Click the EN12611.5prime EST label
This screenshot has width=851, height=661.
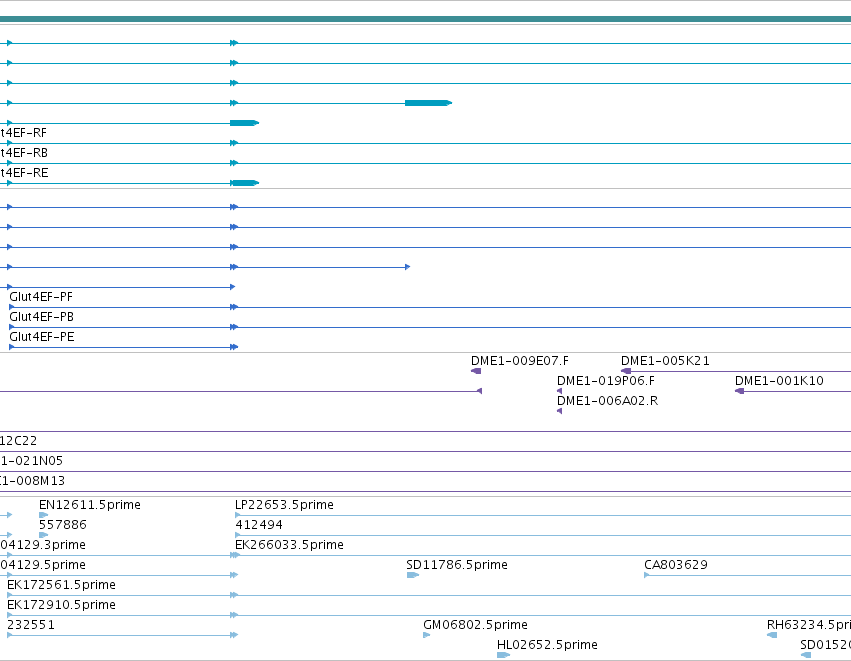(x=90, y=505)
